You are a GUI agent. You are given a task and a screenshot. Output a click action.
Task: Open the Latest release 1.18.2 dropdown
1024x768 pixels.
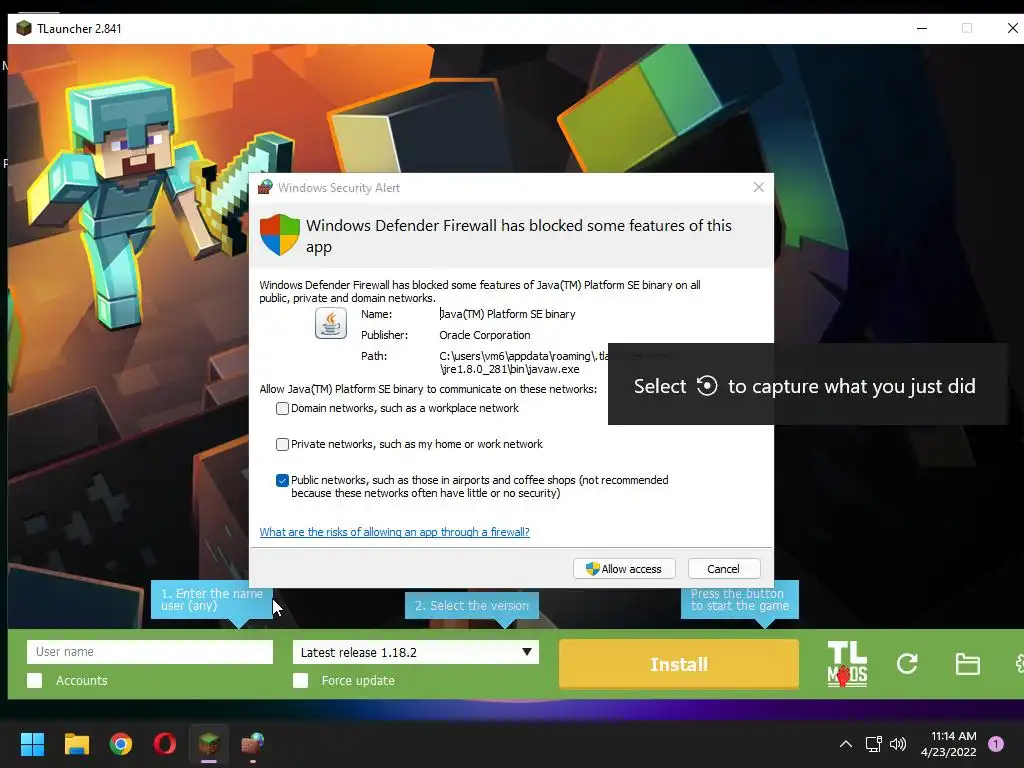(416, 652)
